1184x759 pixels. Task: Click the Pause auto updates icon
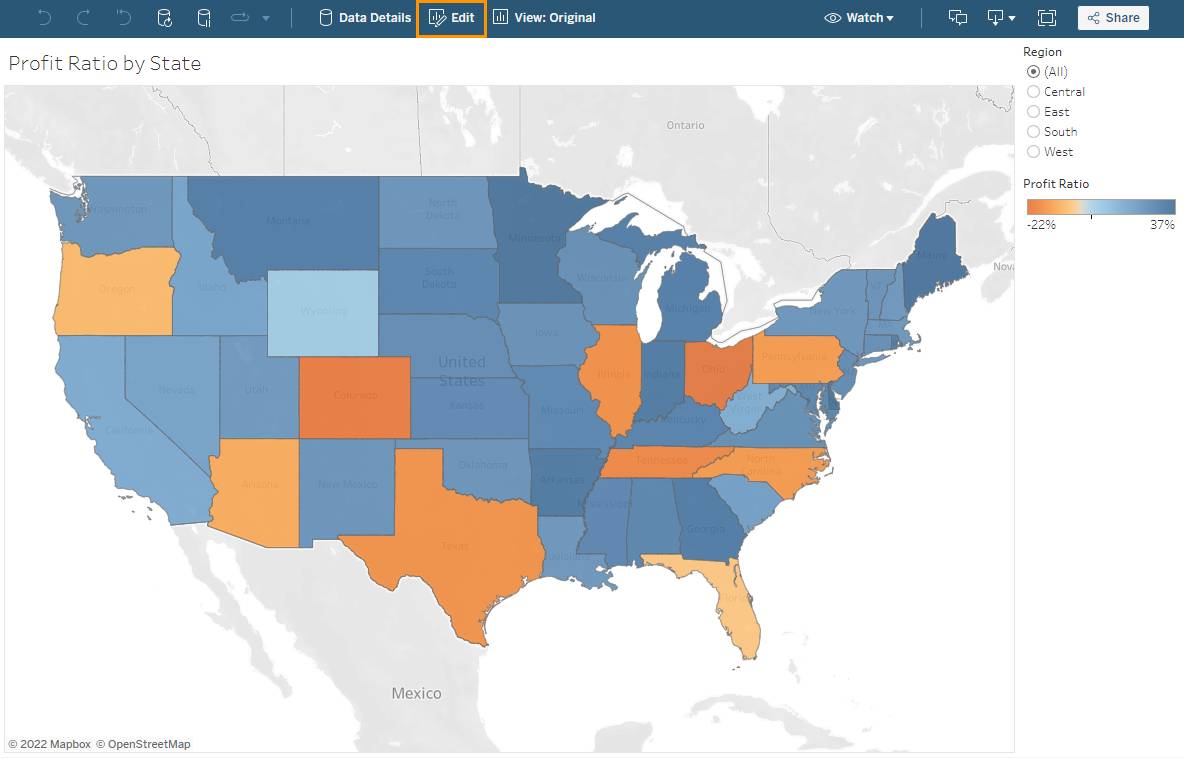[204, 17]
